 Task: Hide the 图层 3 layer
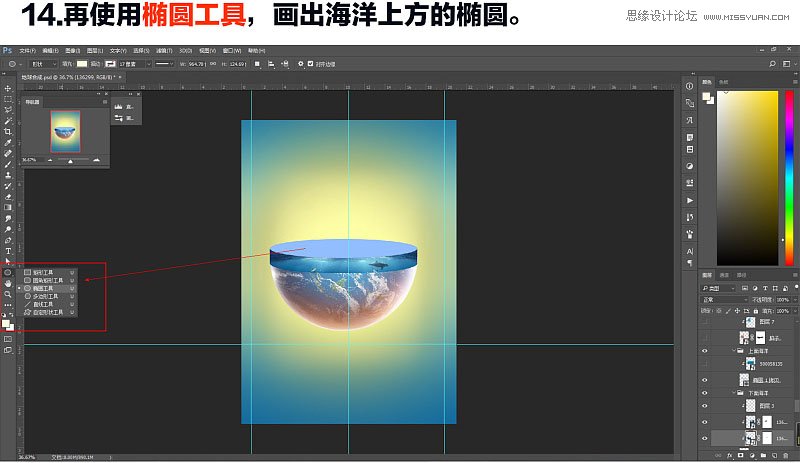click(x=705, y=406)
